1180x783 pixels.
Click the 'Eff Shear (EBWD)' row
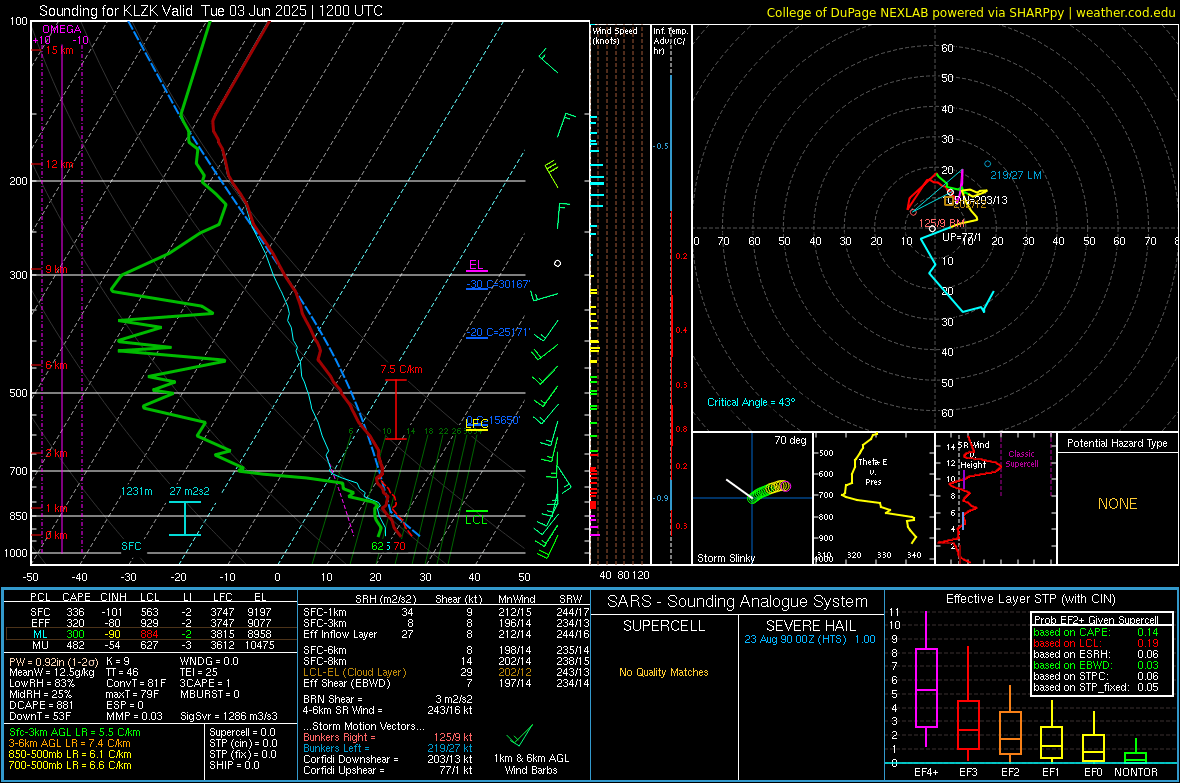tap(444, 683)
